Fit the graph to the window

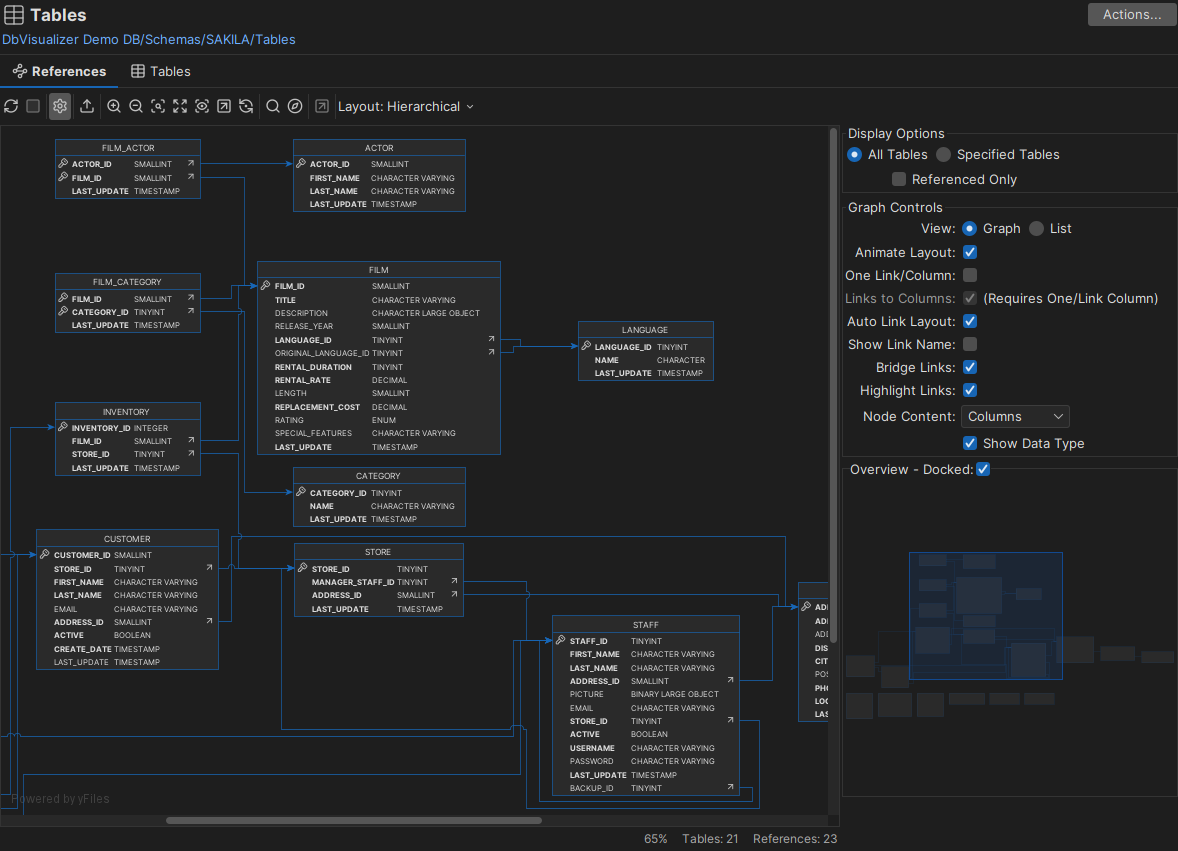pos(180,106)
